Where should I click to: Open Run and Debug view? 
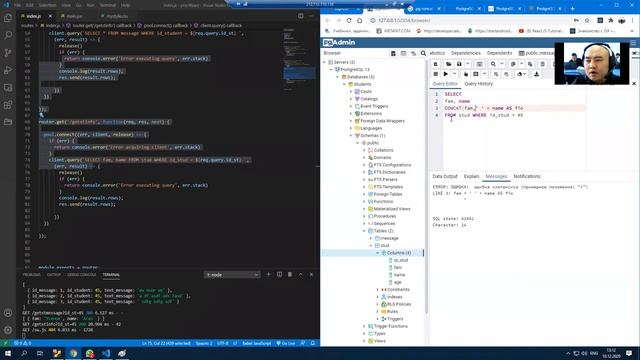pyautogui.click(x=8, y=70)
